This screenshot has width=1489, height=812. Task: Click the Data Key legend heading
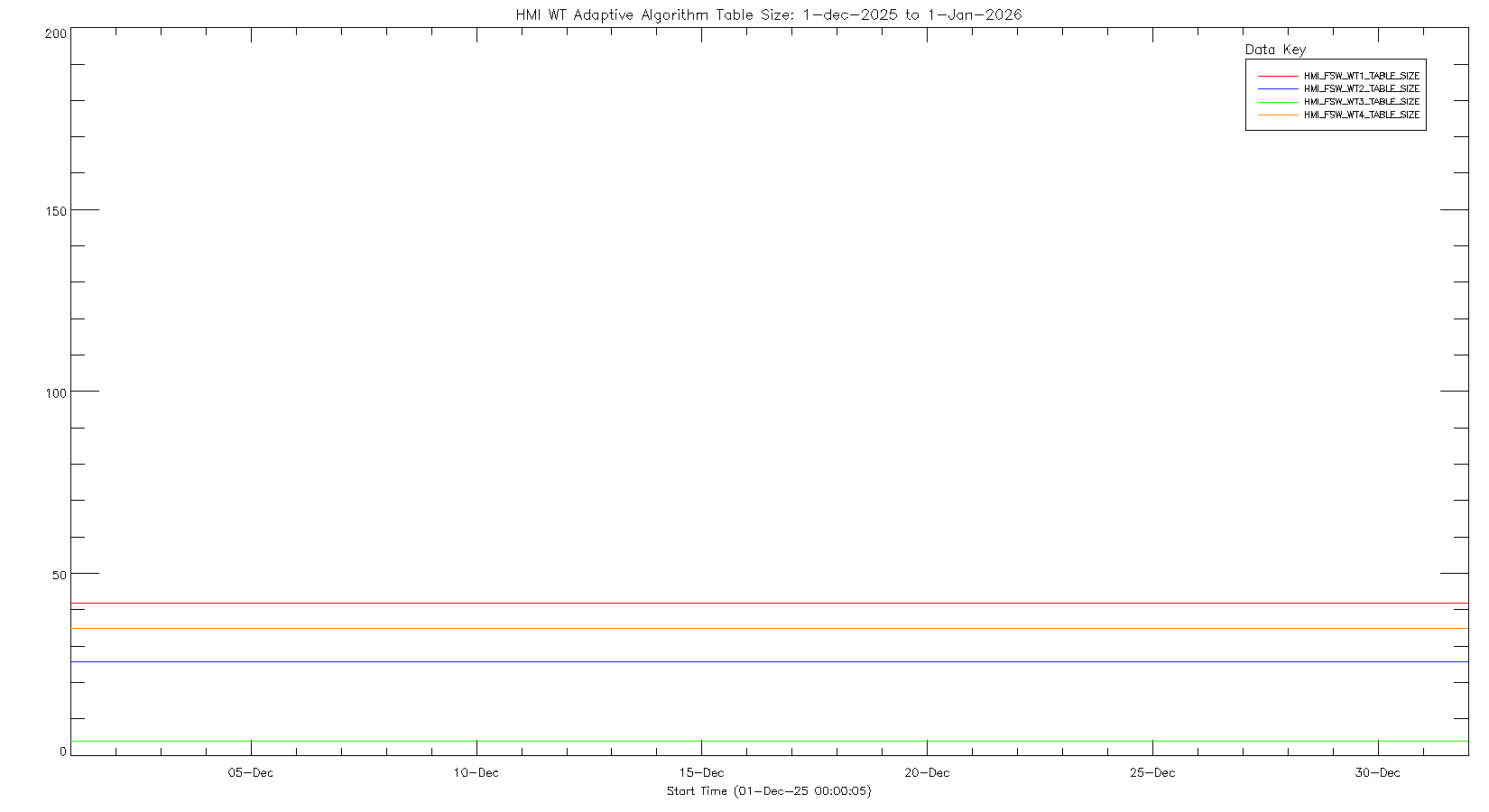[x=1275, y=50]
